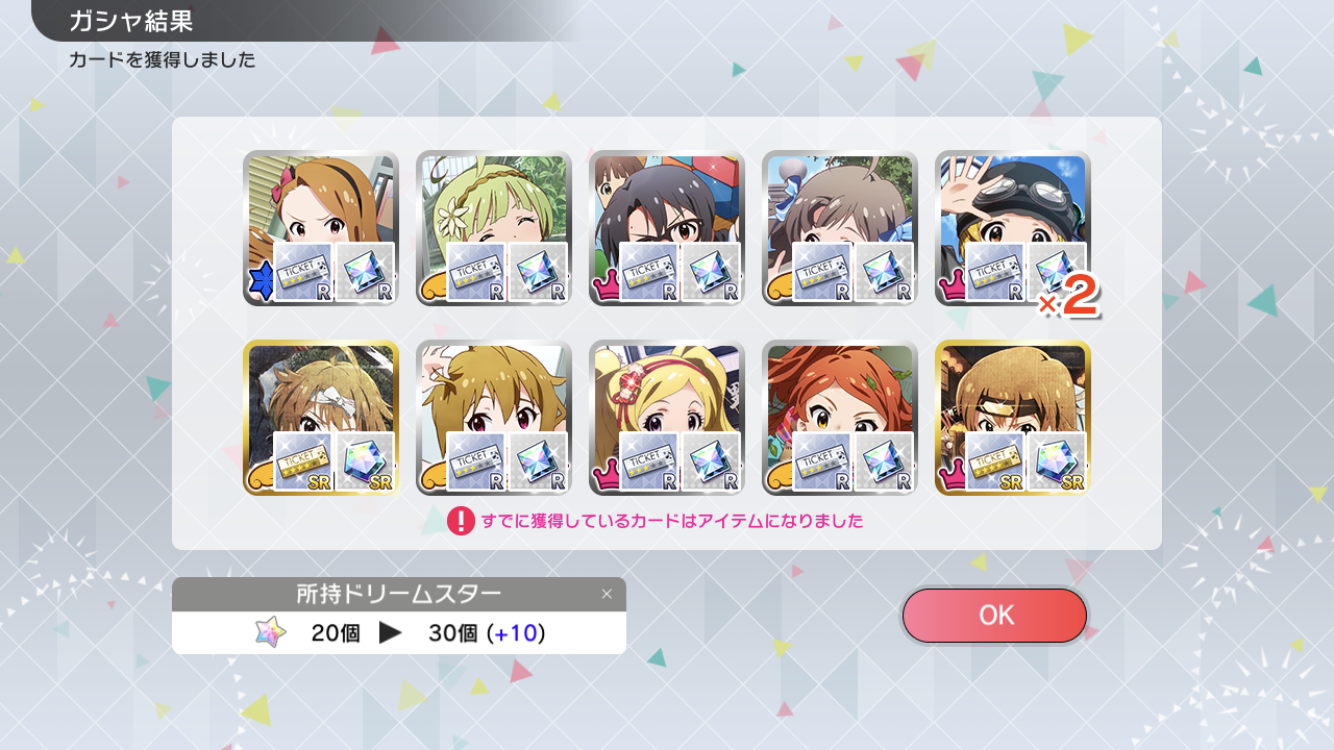This screenshot has width=1334, height=750.
Task: Tap the OK button
Action: [994, 615]
